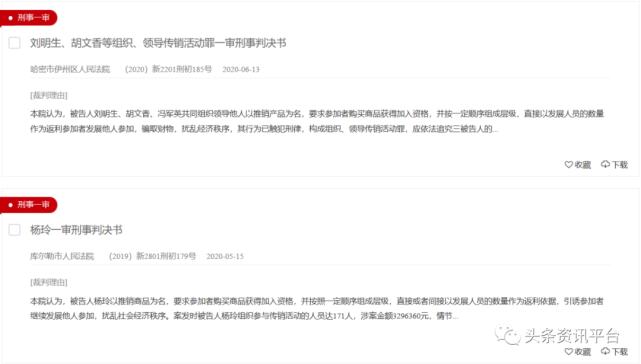The width and height of the screenshot is (641, 364).
Task: Click cloud download icon on 杨玲 case card
Action: click(x=605, y=351)
